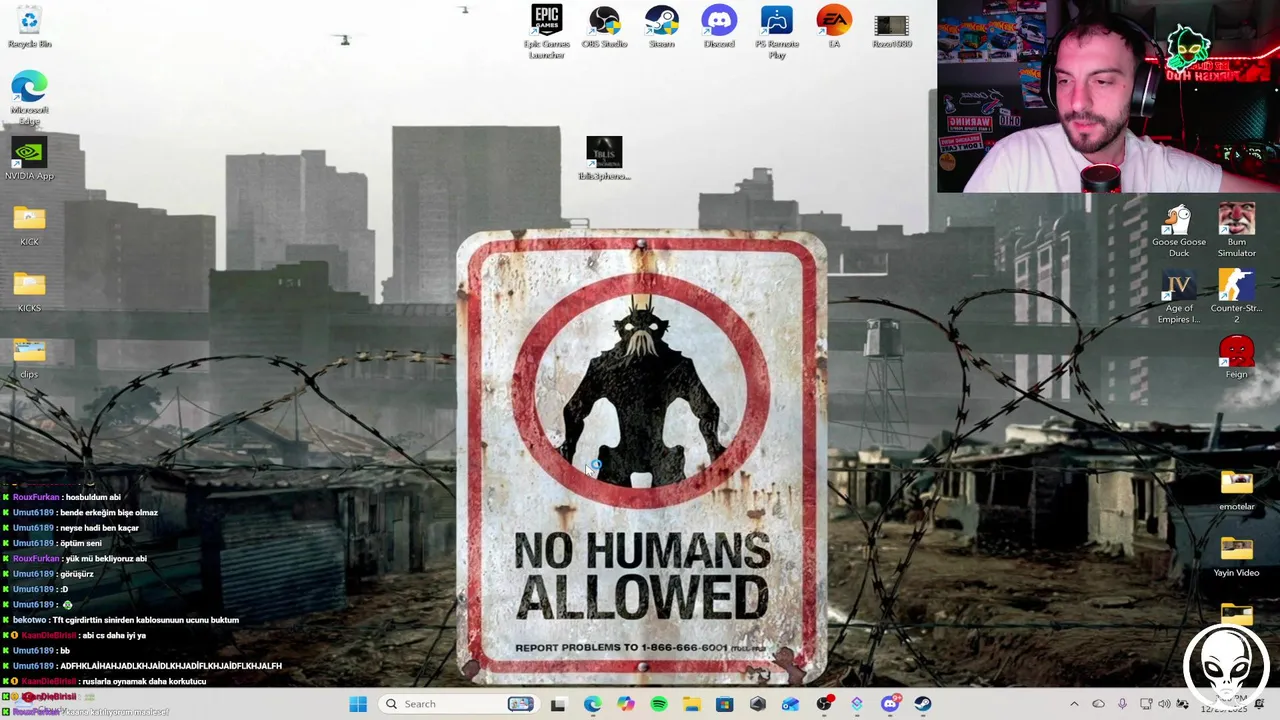
Task: Open Outlook from the taskbar
Action: coord(790,704)
